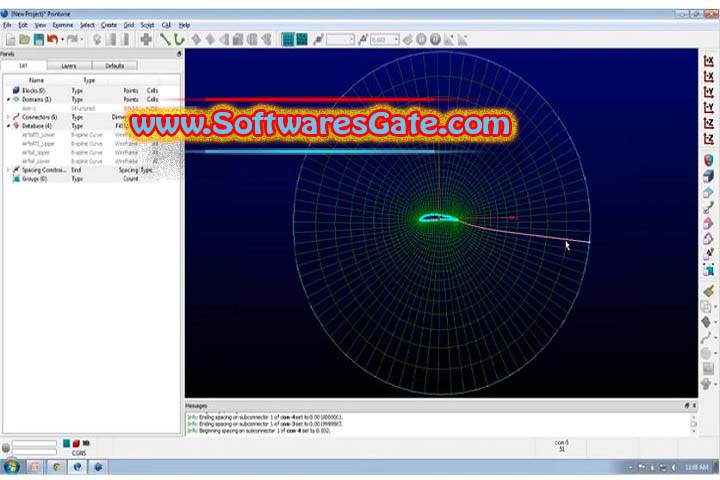Image resolution: width=720 pixels, height=480 pixels.
Task: Open the Edit menu
Action: [23, 25]
